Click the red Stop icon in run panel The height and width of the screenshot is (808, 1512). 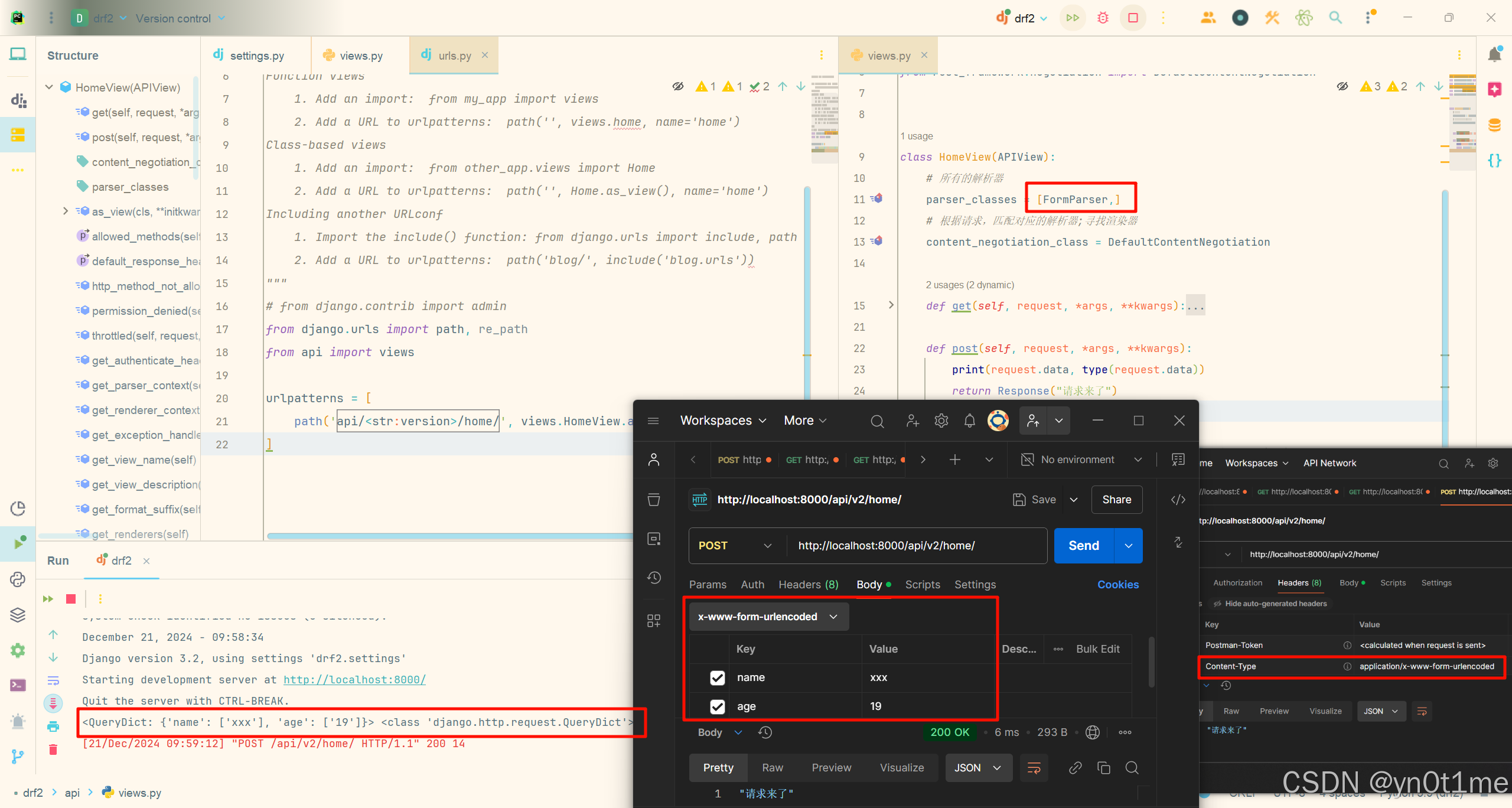[x=71, y=599]
